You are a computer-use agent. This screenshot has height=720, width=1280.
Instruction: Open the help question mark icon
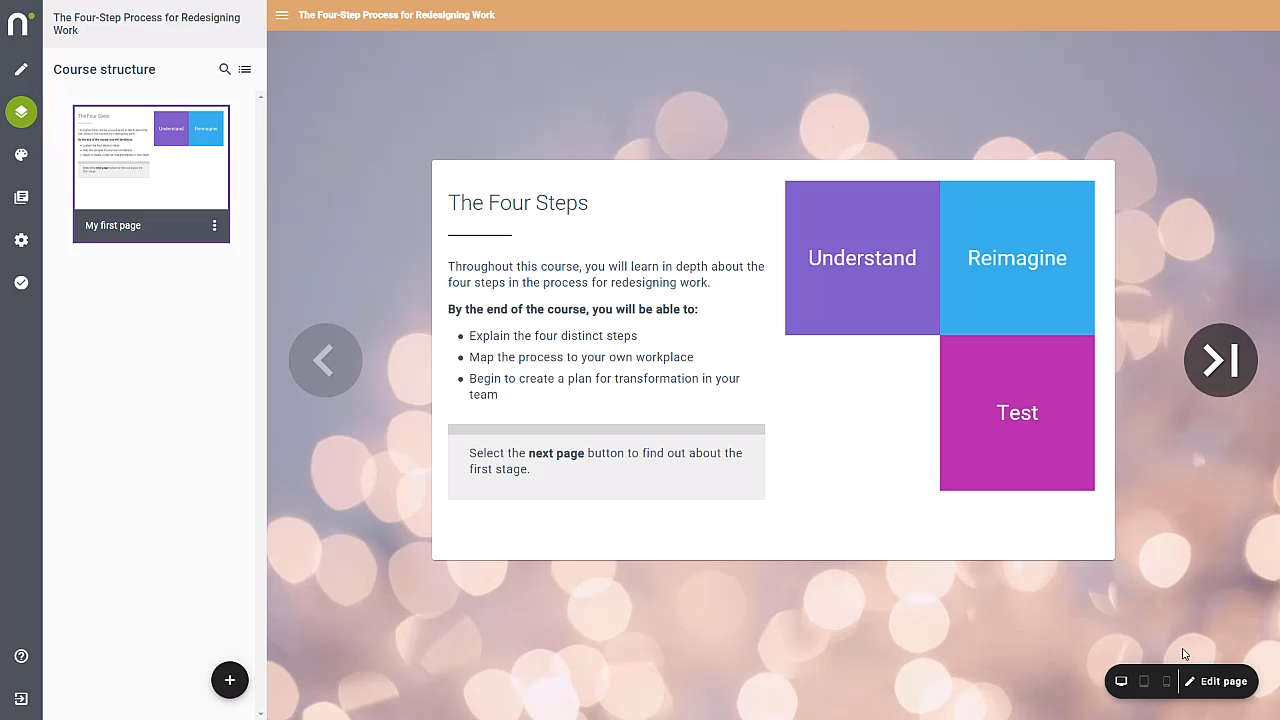pyautogui.click(x=21, y=656)
